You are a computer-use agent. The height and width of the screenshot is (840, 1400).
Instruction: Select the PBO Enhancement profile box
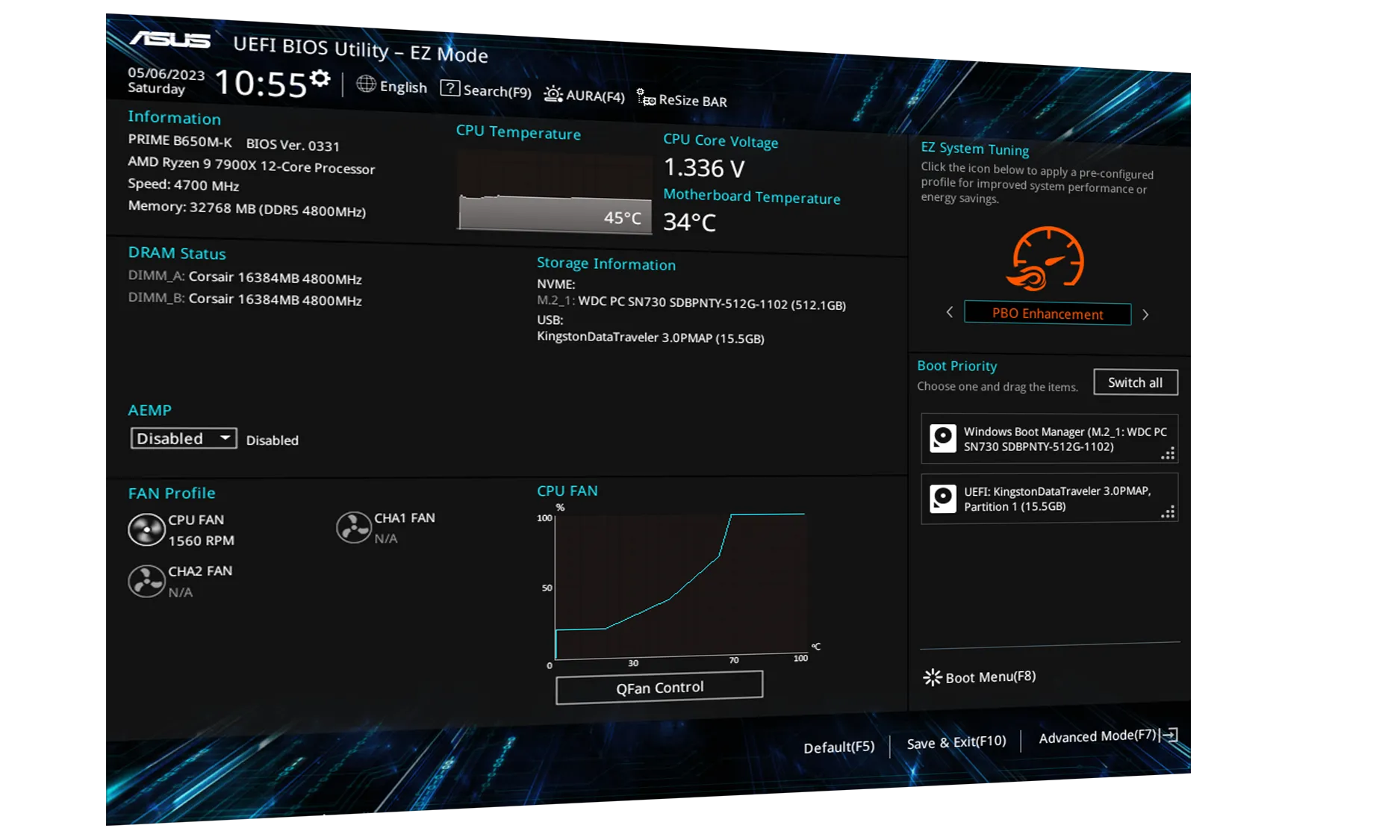[x=1047, y=314]
